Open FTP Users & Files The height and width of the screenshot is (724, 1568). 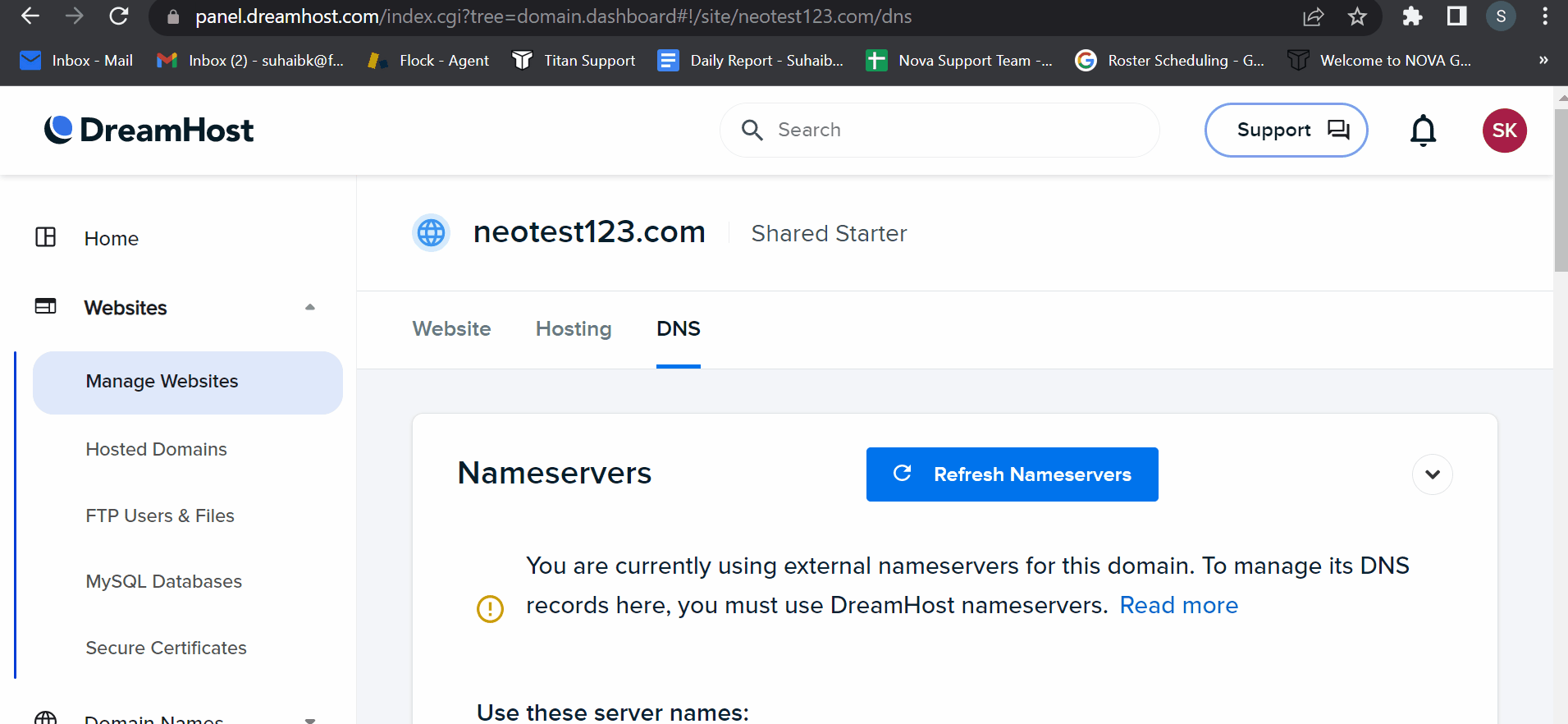pyautogui.click(x=160, y=516)
